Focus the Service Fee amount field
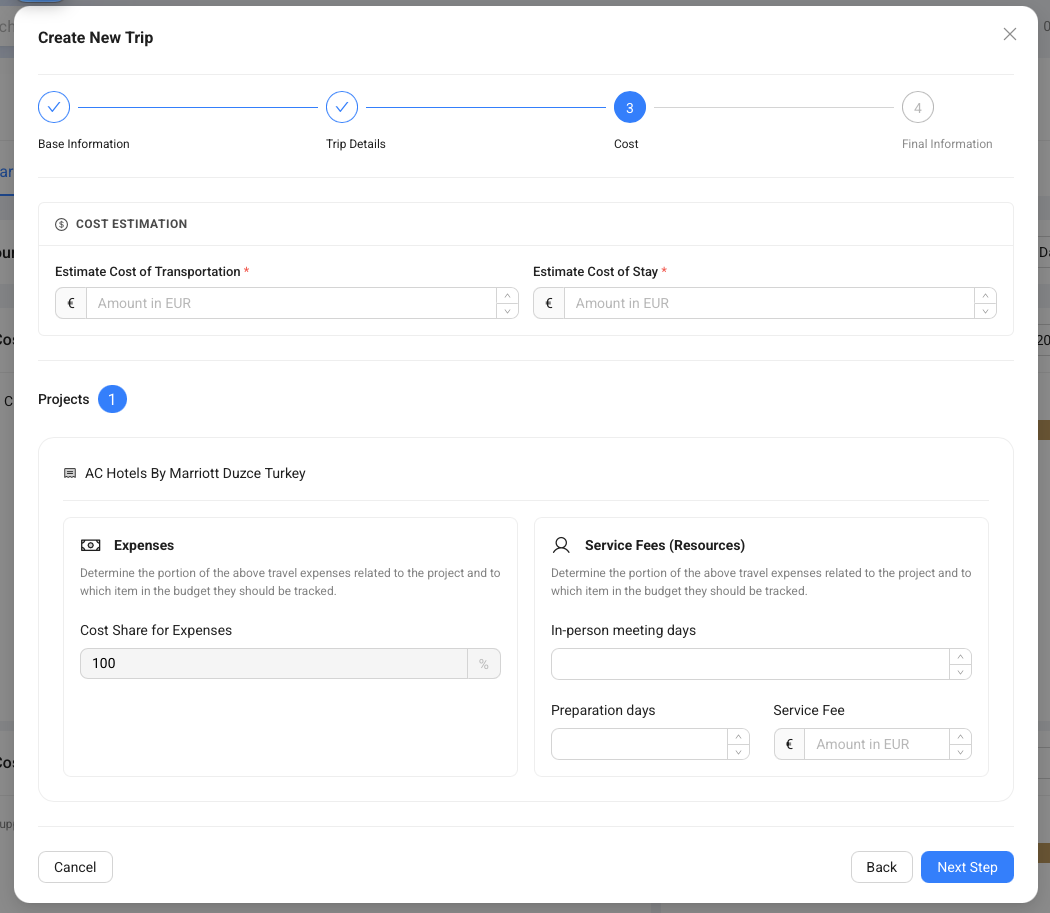The image size is (1050, 913). click(877, 744)
